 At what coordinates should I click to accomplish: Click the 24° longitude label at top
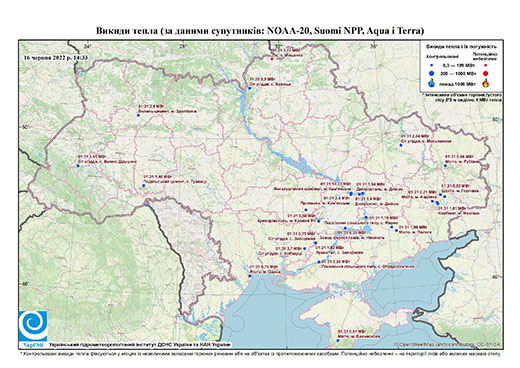88,46
